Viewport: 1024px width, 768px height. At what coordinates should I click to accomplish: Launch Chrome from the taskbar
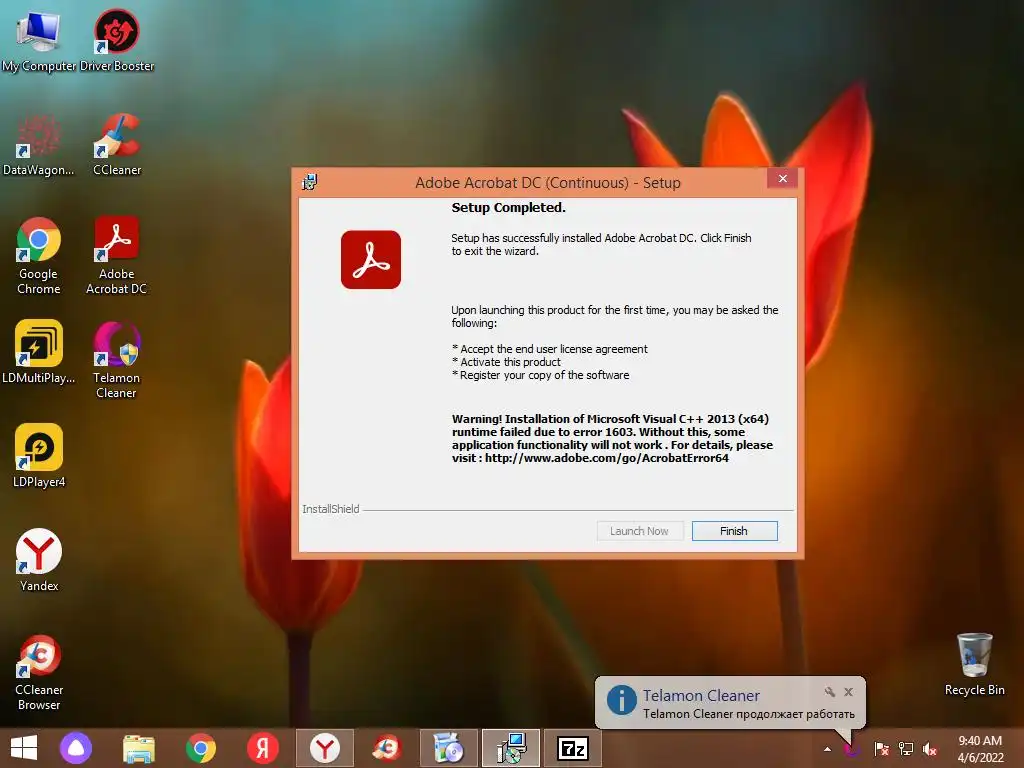pyautogui.click(x=200, y=748)
